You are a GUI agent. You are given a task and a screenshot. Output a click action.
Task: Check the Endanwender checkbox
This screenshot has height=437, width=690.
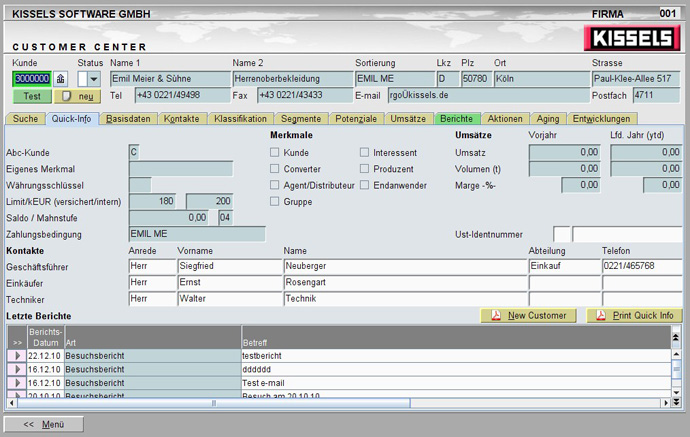click(364, 185)
